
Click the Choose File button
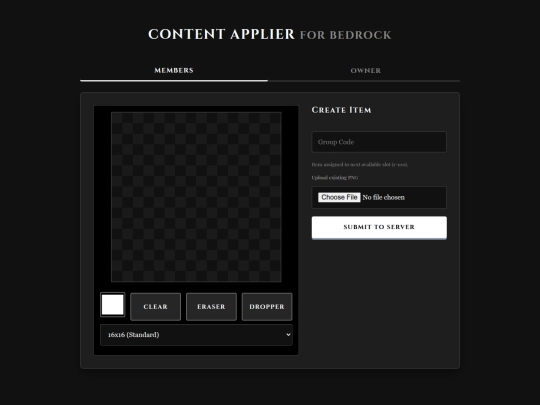339,197
